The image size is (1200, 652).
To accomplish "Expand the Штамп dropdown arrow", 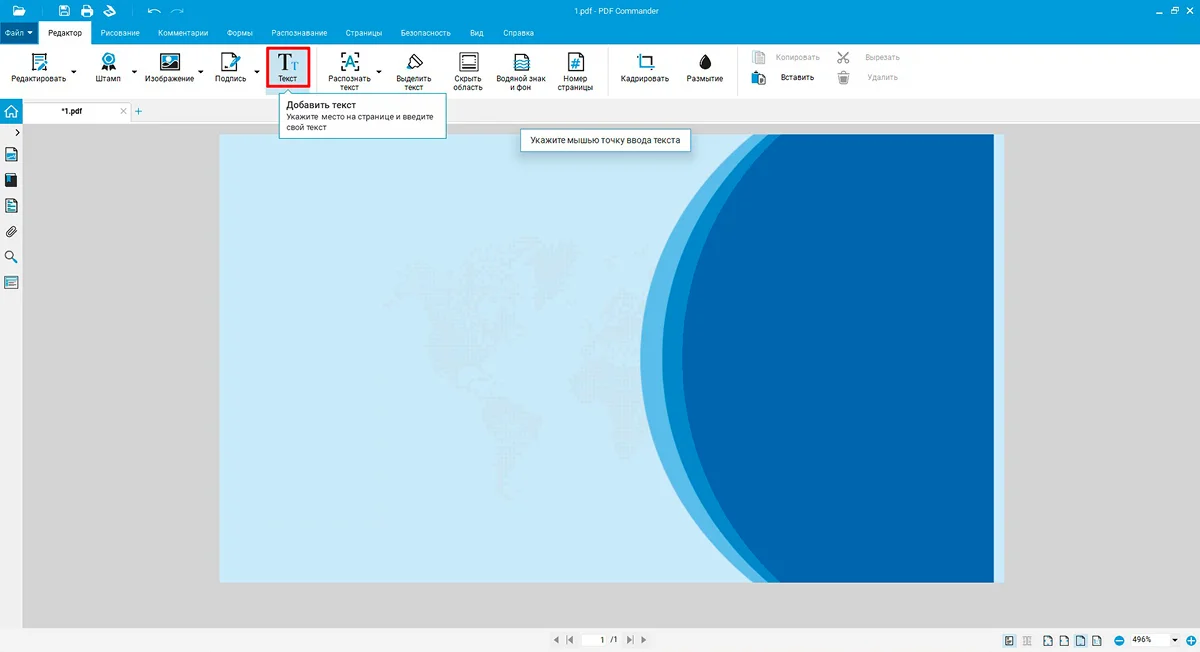I will click(x=134, y=72).
